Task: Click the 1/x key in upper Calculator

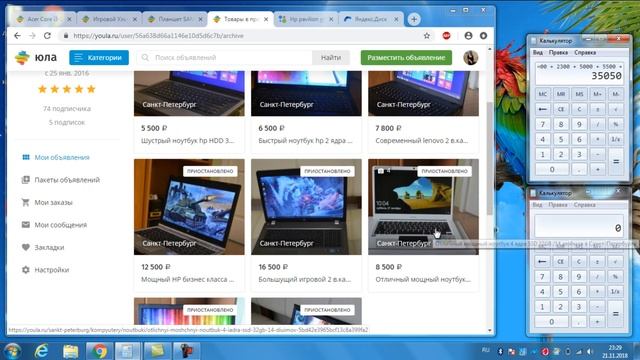Action: point(616,140)
